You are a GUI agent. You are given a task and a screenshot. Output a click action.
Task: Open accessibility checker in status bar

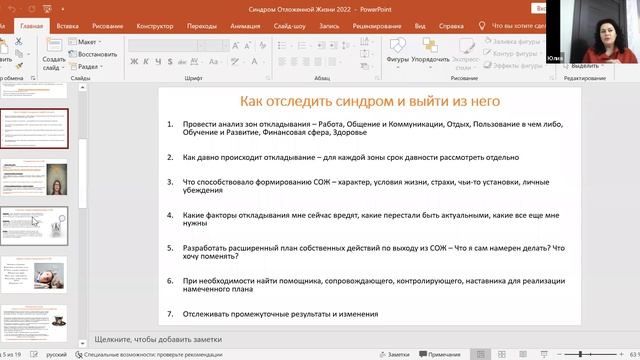[149, 354]
